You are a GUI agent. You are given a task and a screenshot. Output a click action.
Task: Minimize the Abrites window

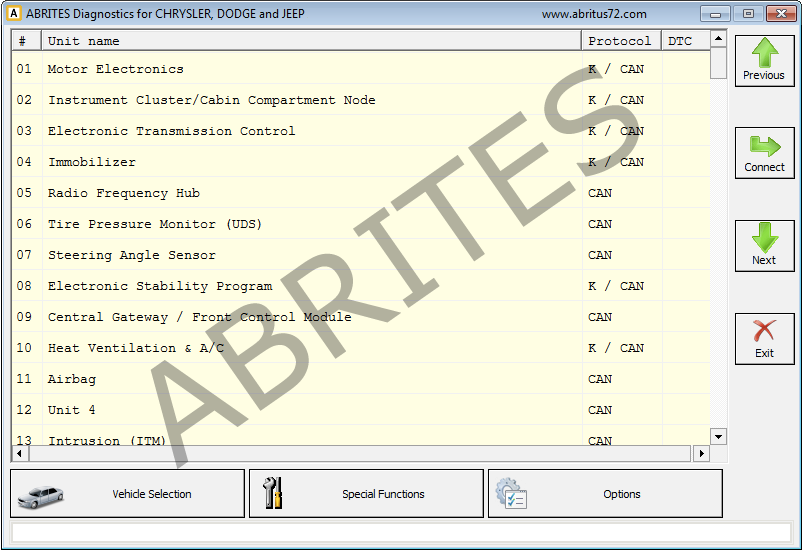[x=715, y=14]
